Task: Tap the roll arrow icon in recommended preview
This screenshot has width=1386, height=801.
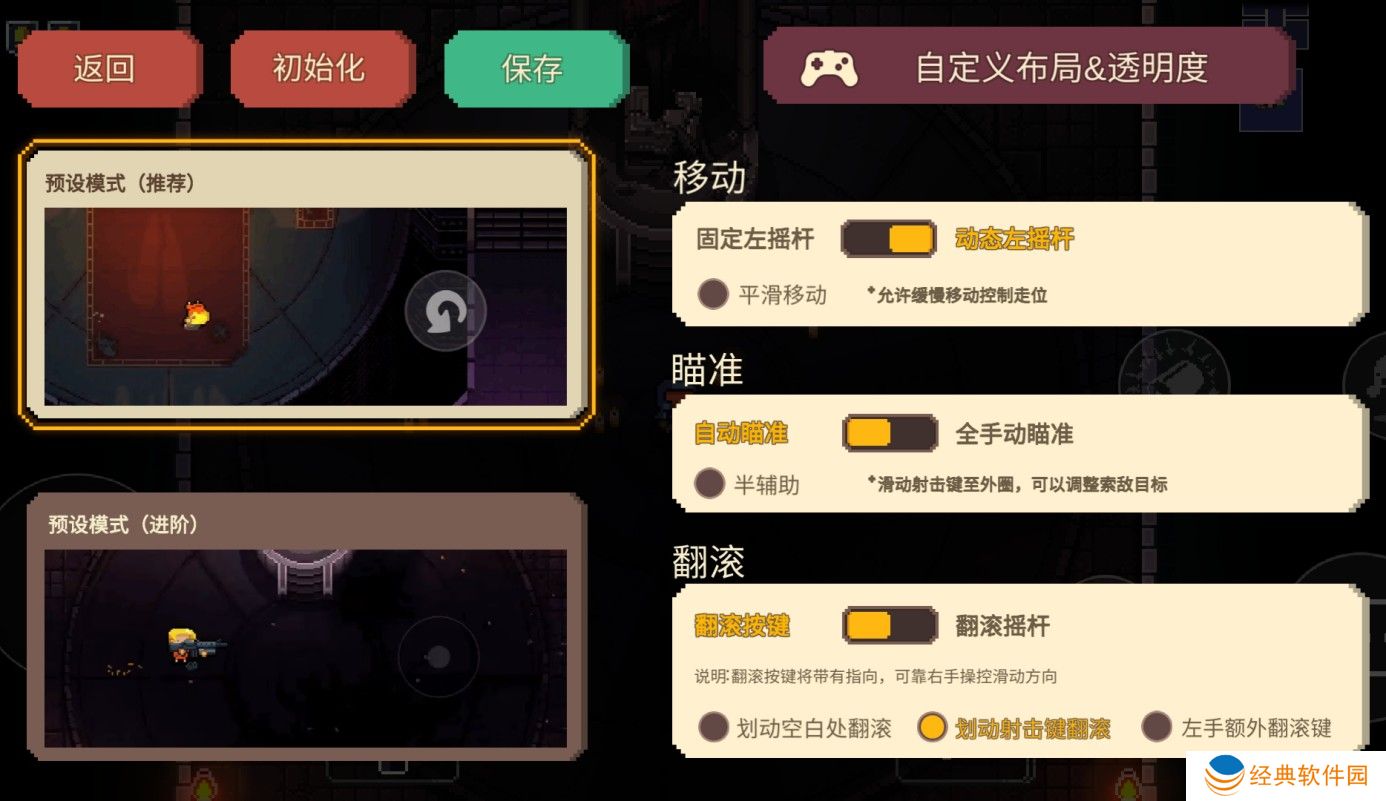Action: tap(445, 311)
